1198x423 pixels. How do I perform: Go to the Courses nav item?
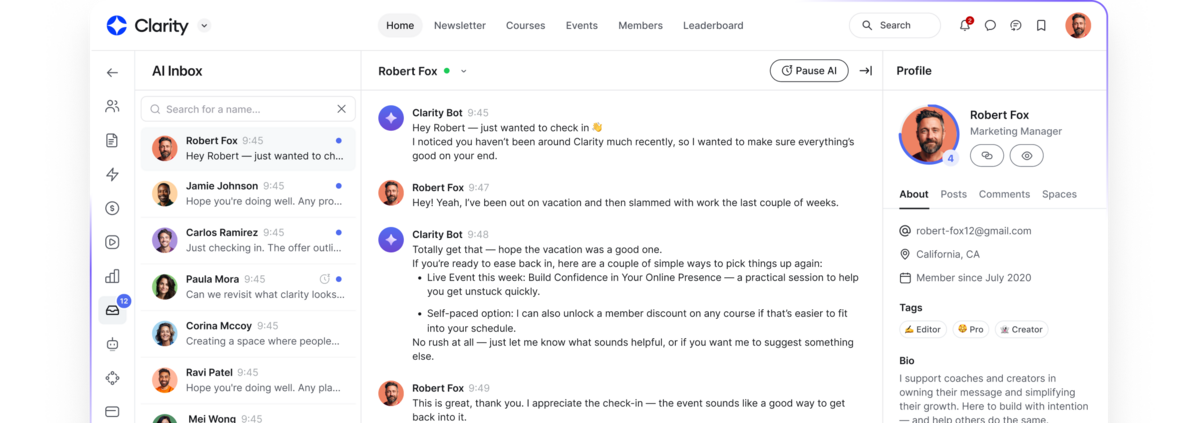click(525, 26)
